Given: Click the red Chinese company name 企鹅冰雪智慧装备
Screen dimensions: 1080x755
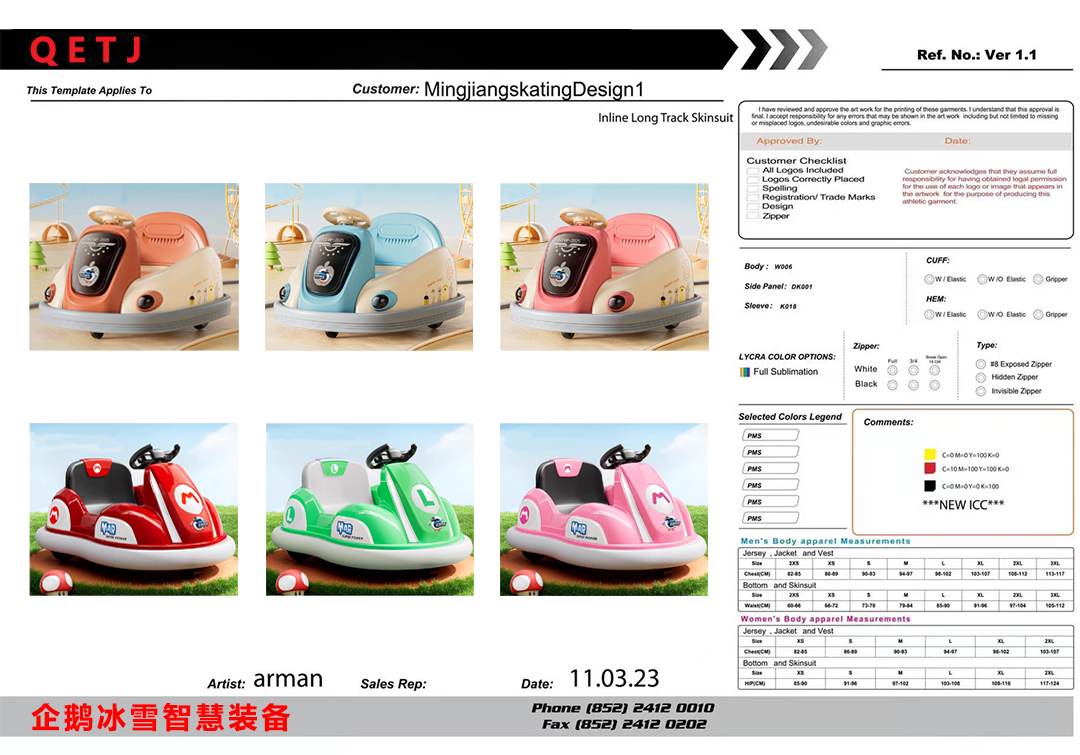Looking at the screenshot, I should point(160,718).
